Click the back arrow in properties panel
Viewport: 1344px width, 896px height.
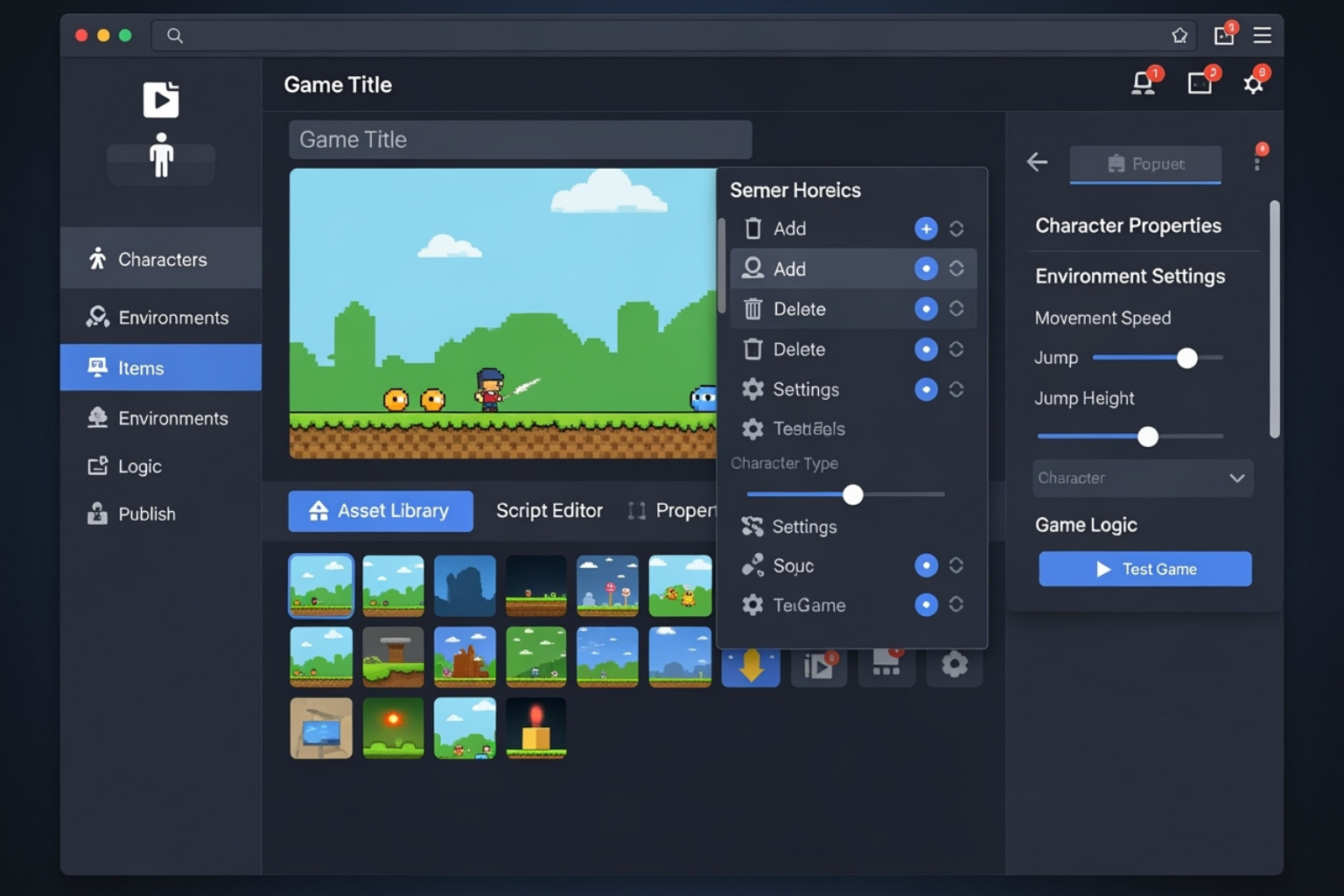(1037, 162)
